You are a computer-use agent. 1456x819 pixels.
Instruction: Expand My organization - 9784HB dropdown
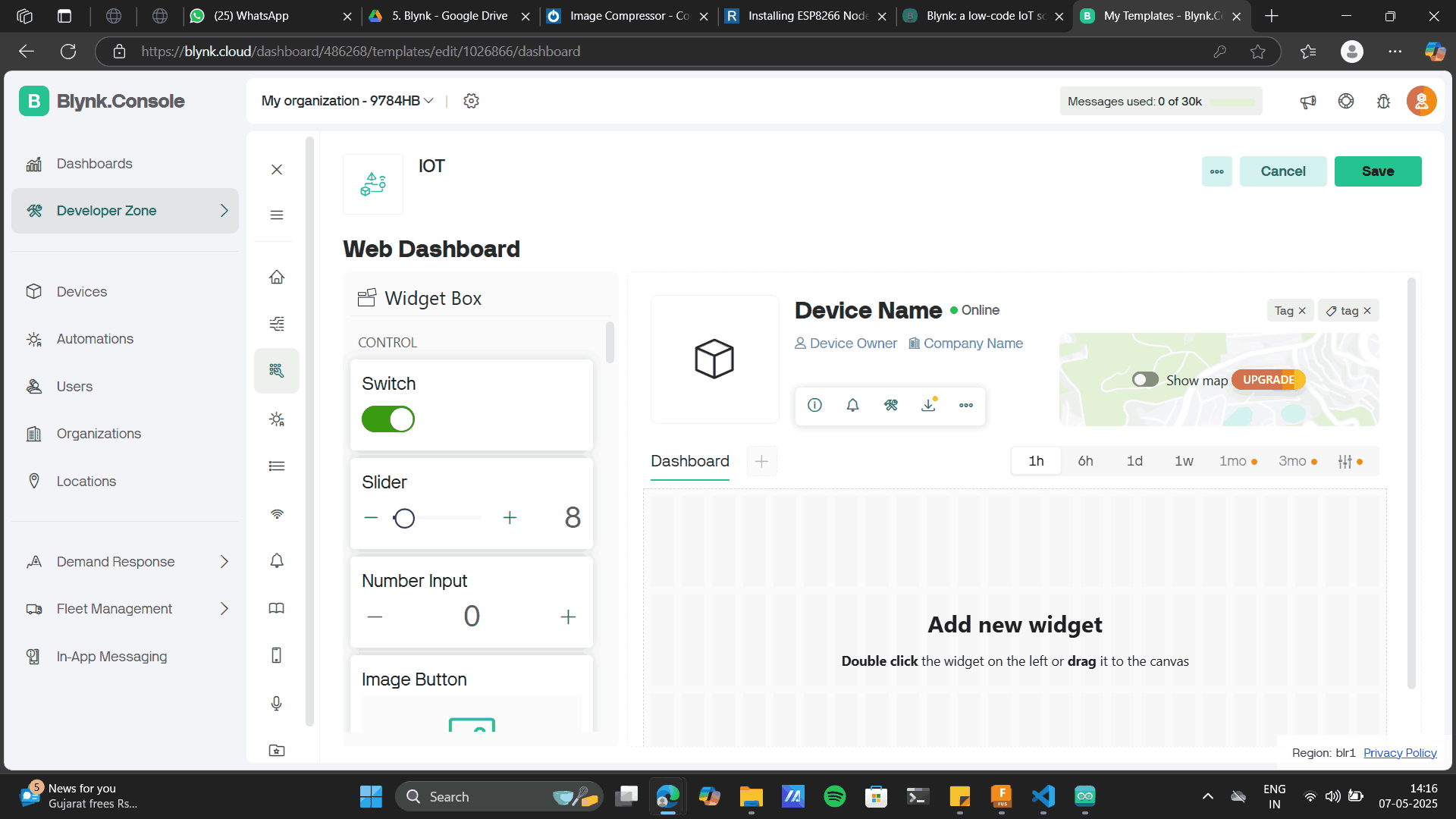coord(347,101)
